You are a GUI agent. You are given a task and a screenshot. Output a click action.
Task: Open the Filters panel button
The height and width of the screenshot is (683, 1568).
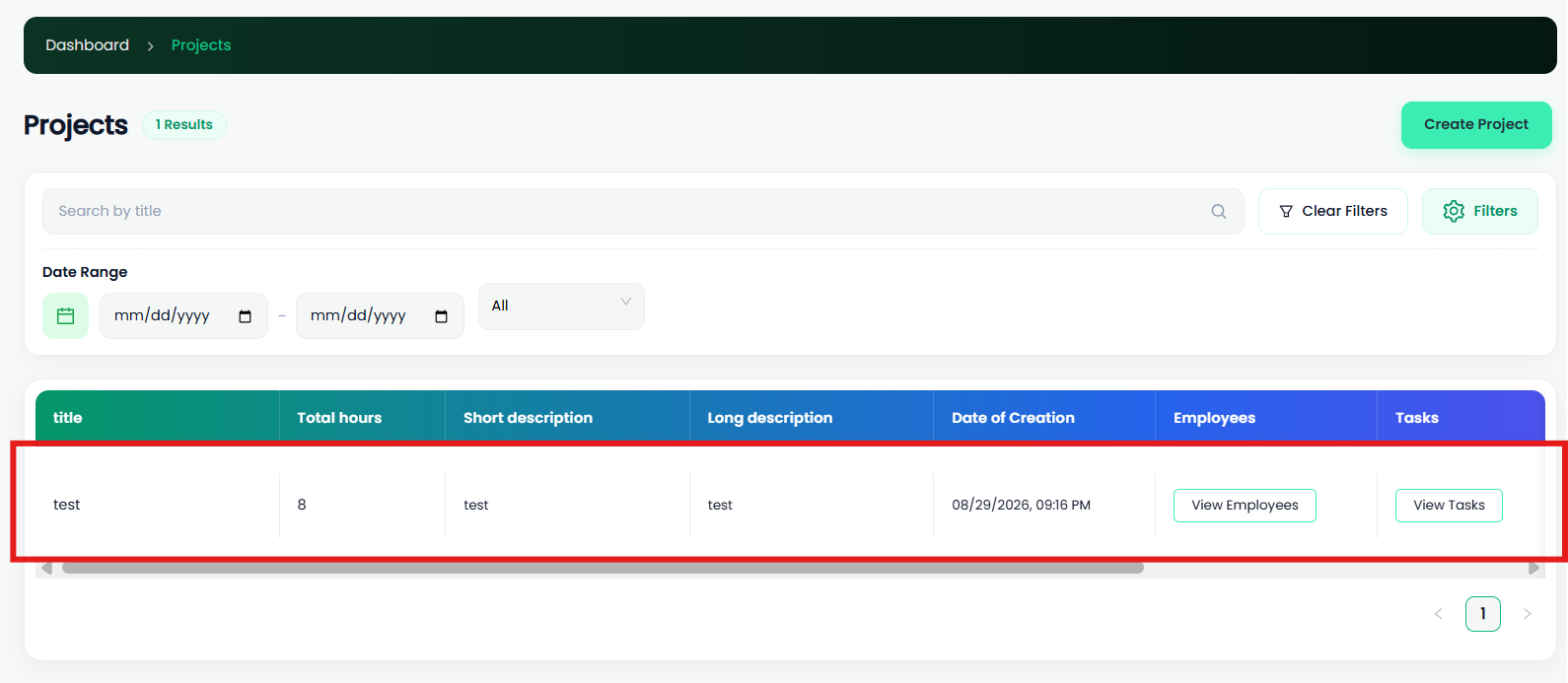point(1480,211)
